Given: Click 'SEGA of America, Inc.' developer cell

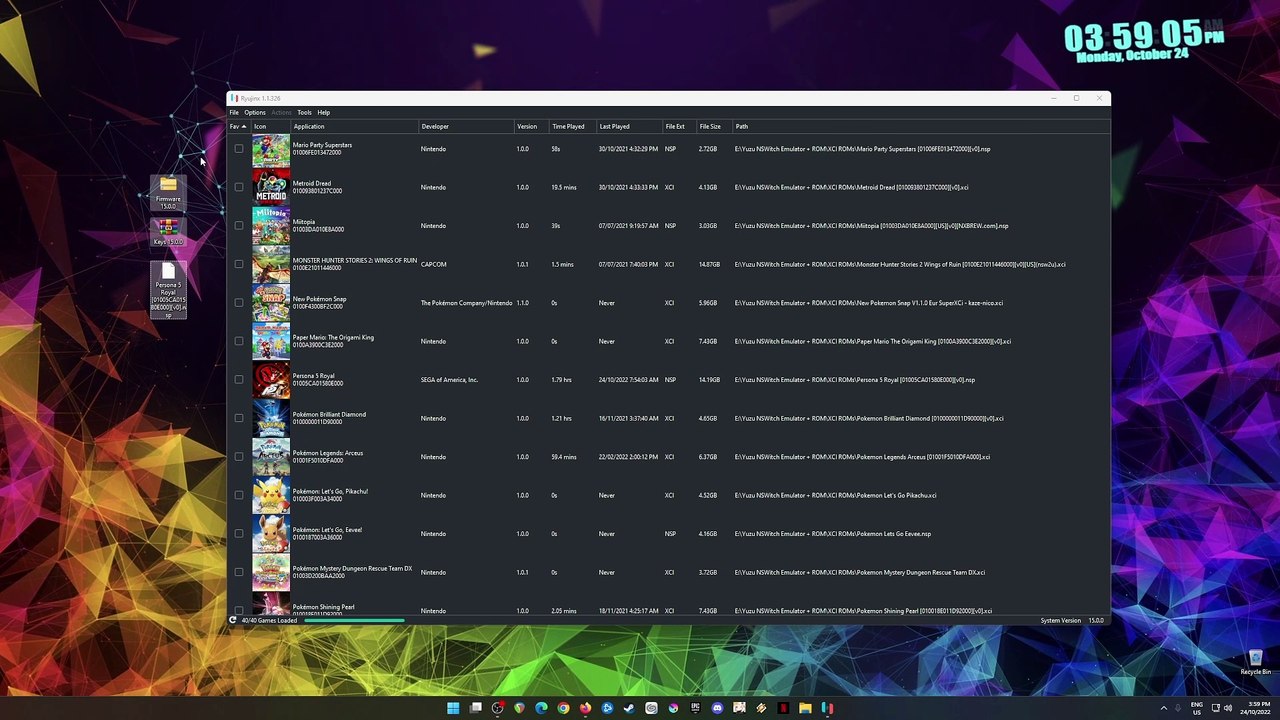Looking at the screenshot, I should click(449, 380).
